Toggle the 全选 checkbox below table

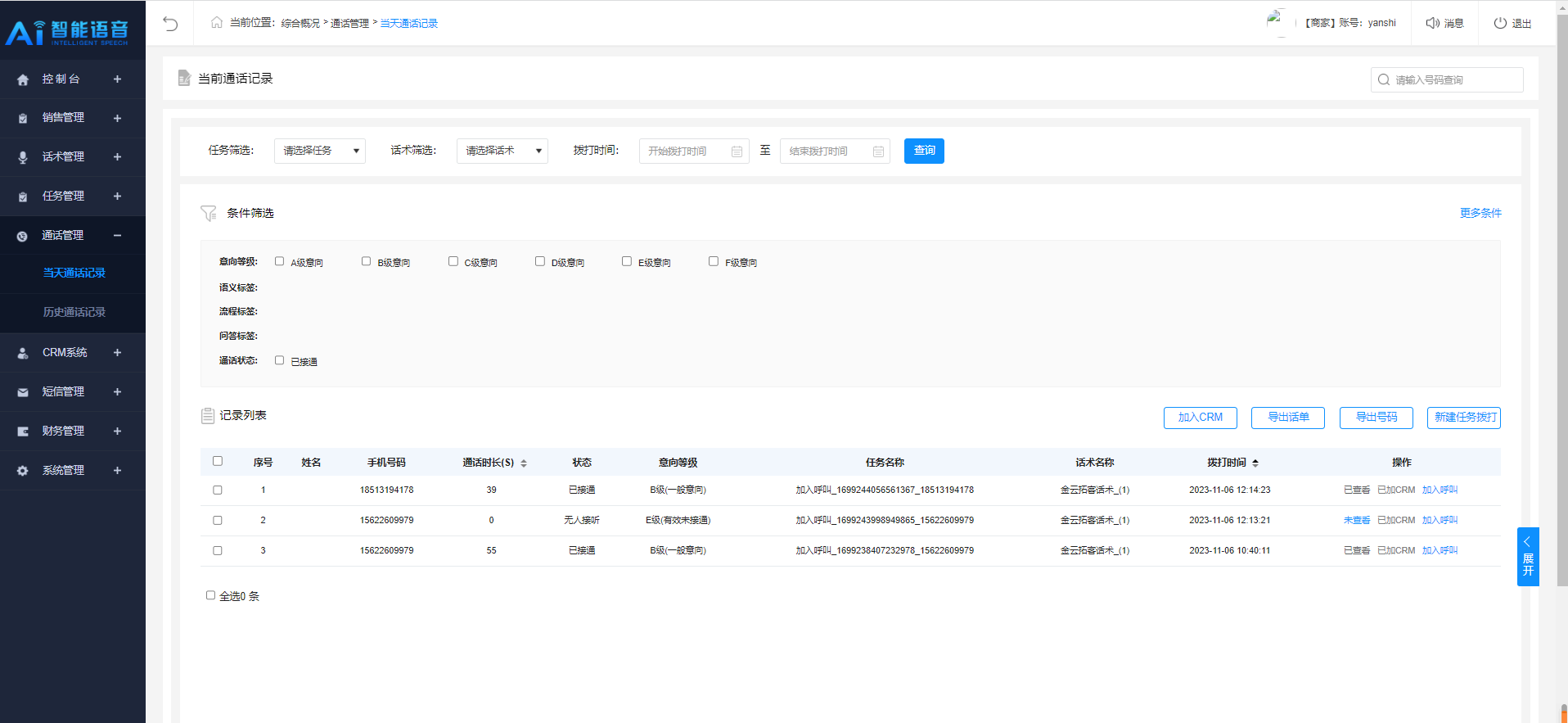(211, 595)
